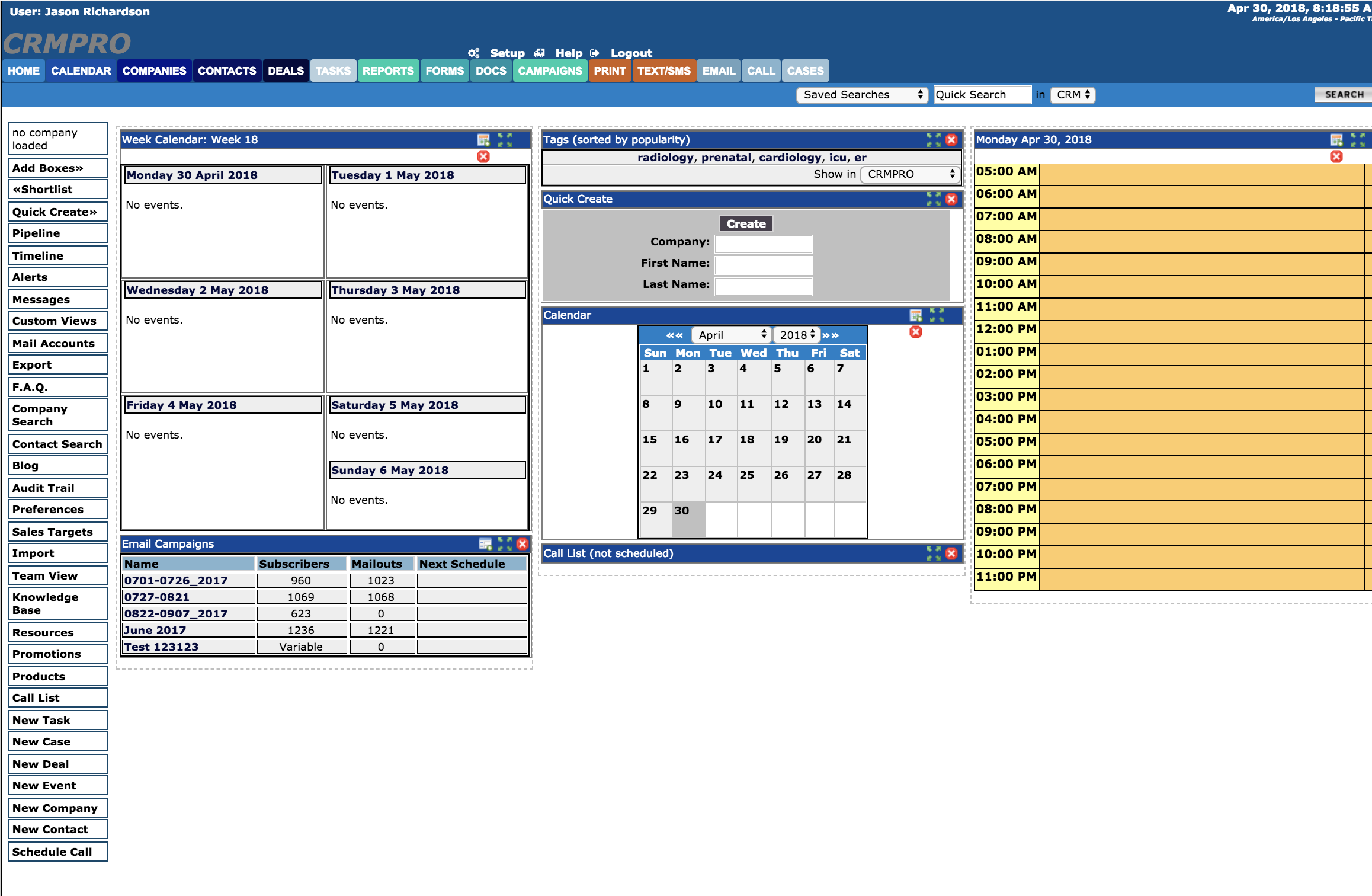Collapse the «Shortlist sidebar item
Image resolution: width=1372 pixels, height=896 pixels.
pyautogui.click(x=58, y=190)
